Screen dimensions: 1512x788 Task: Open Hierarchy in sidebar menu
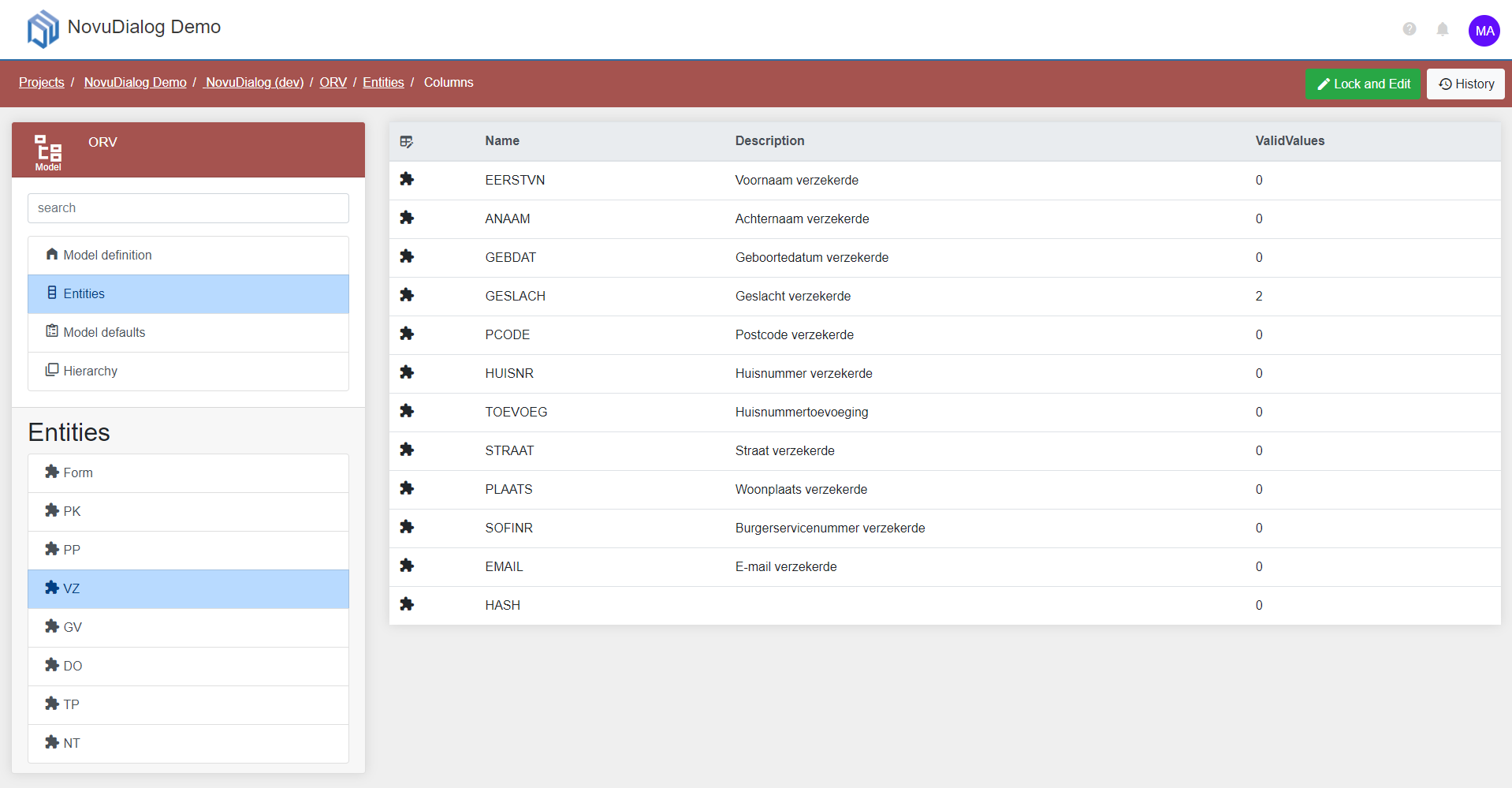coord(188,372)
